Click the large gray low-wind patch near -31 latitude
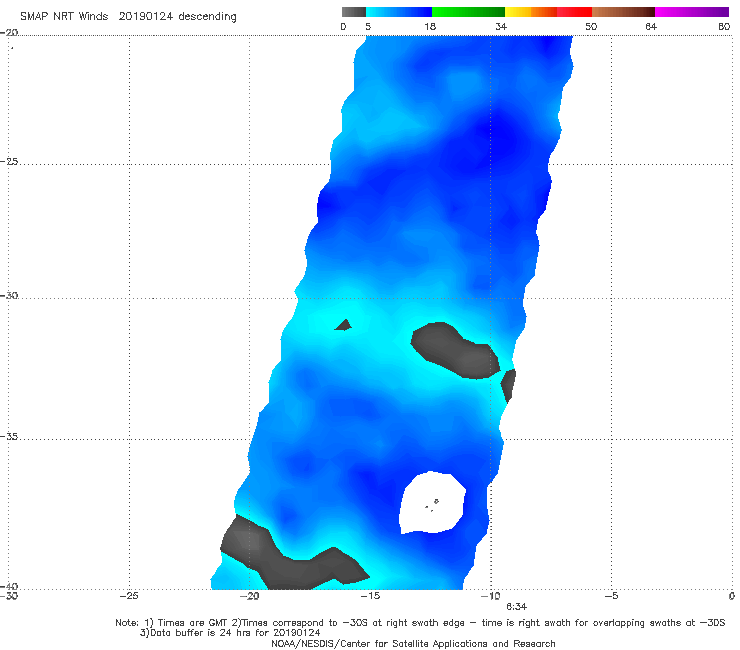This screenshot has width=740, height=650. (455, 350)
